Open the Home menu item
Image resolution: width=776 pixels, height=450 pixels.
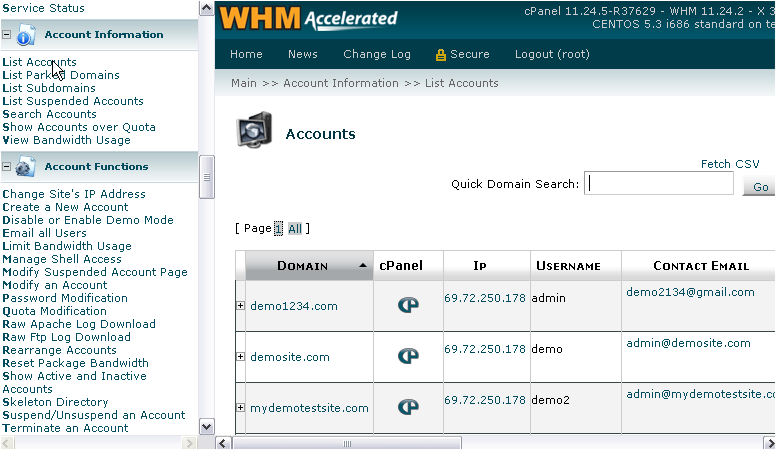click(246, 54)
